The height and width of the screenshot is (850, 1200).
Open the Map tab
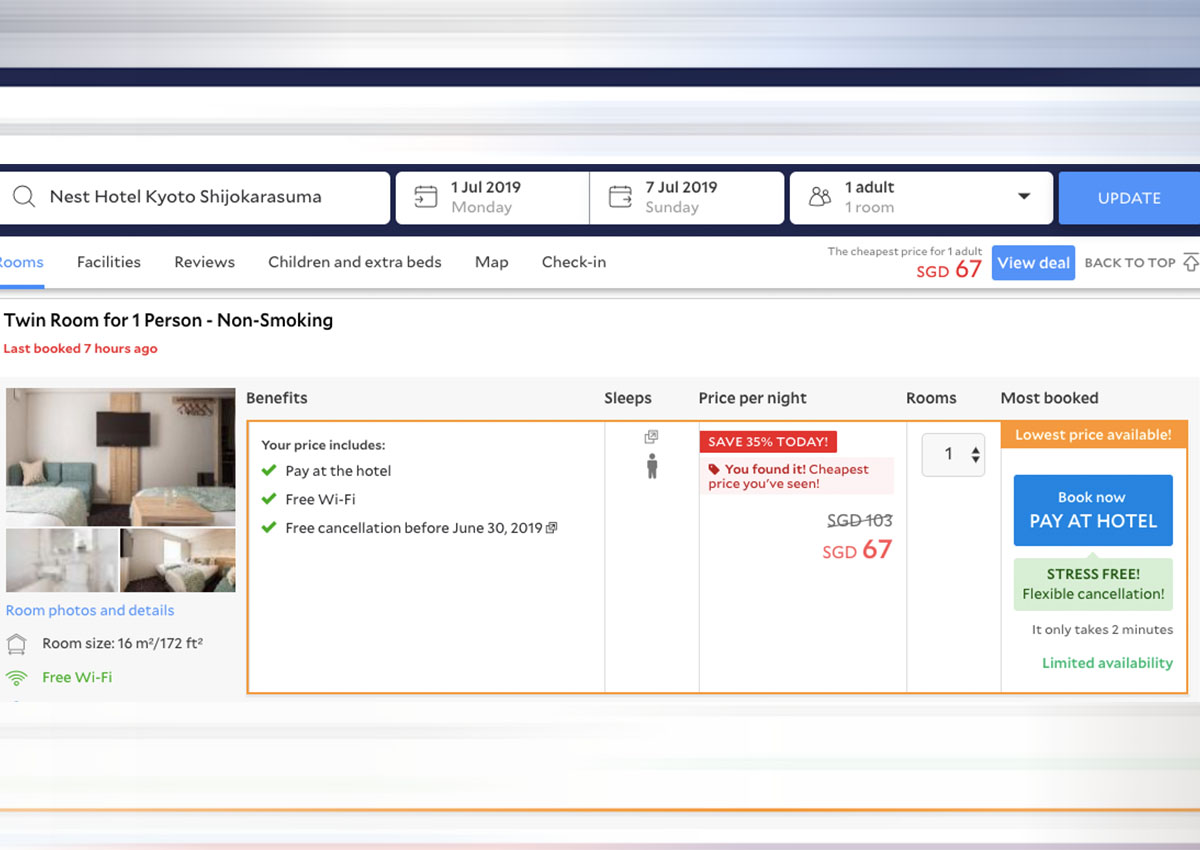pyautogui.click(x=491, y=262)
